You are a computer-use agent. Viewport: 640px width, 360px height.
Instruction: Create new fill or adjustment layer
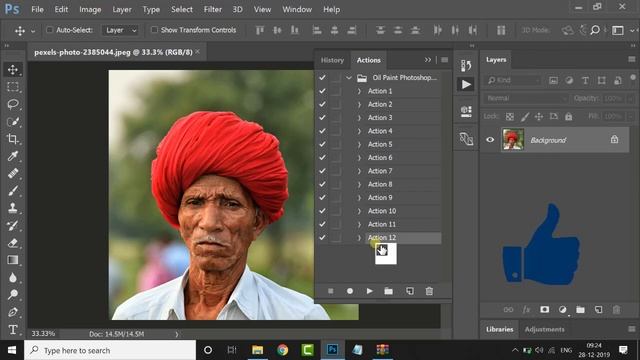(x=562, y=310)
